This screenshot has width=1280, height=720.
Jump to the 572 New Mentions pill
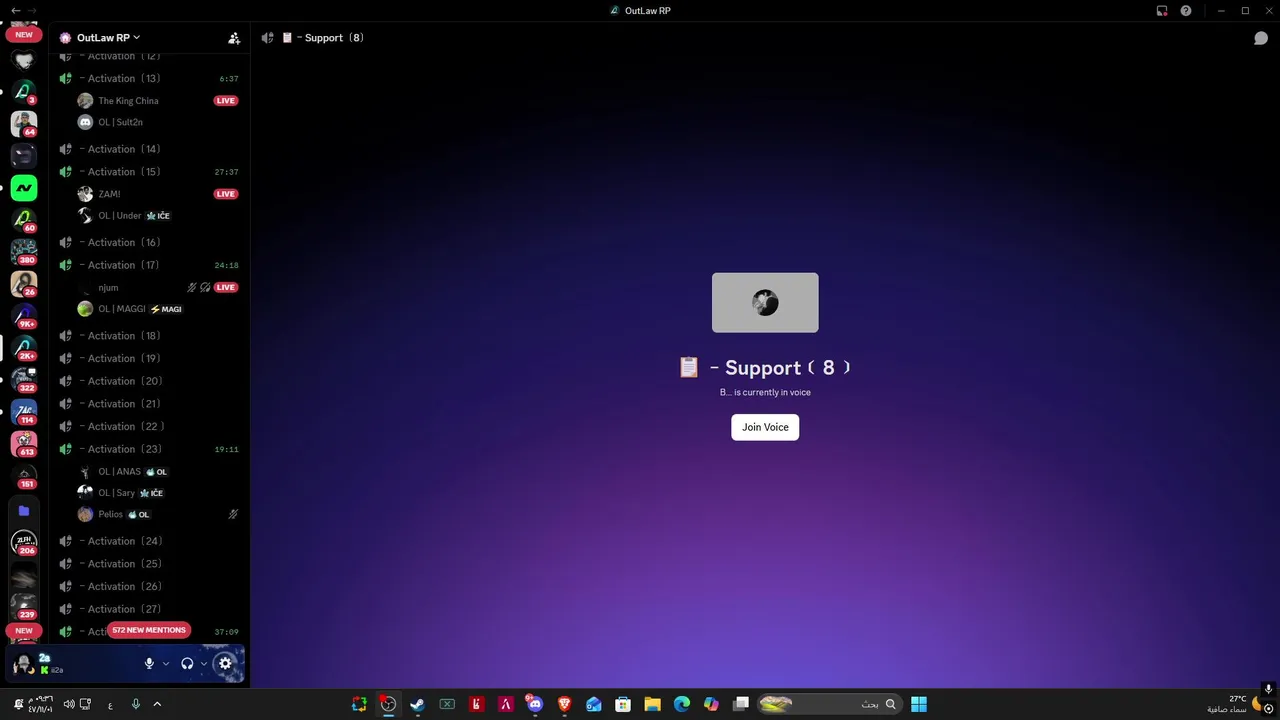tap(149, 630)
